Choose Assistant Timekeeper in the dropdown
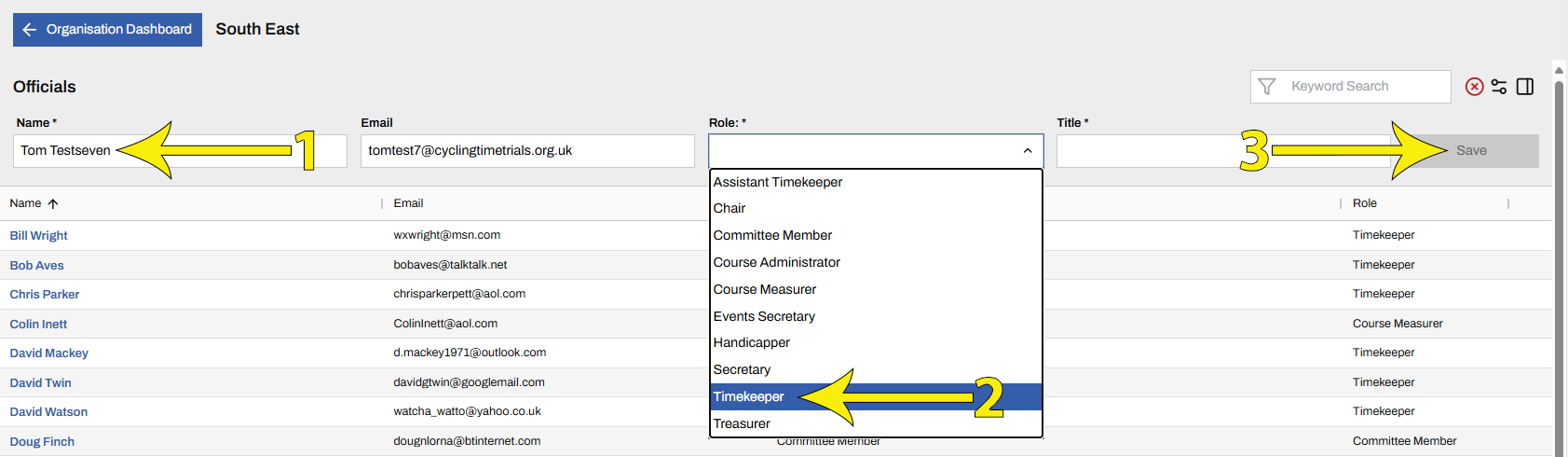 coord(778,182)
